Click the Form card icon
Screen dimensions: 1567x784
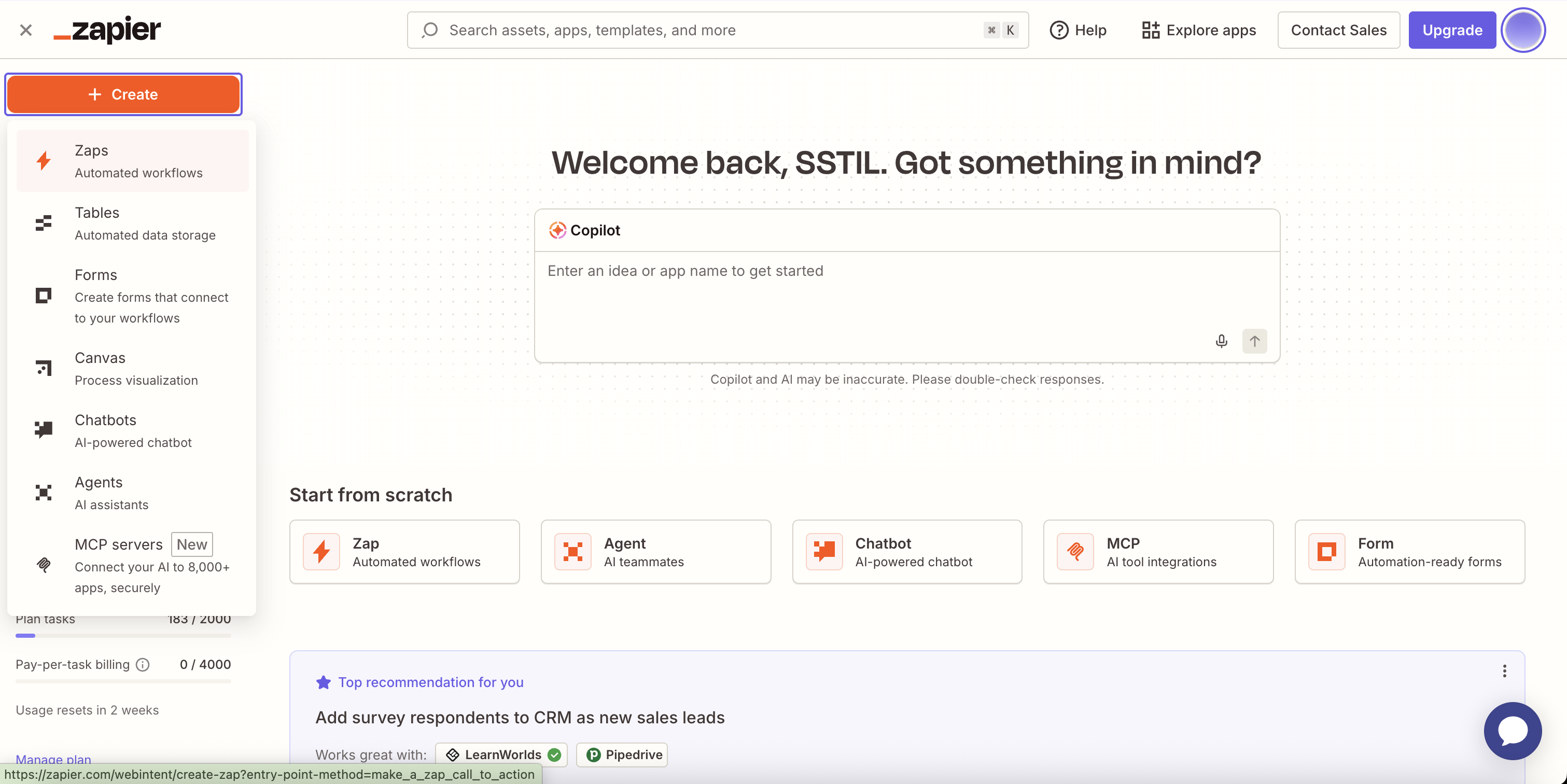[1326, 552]
